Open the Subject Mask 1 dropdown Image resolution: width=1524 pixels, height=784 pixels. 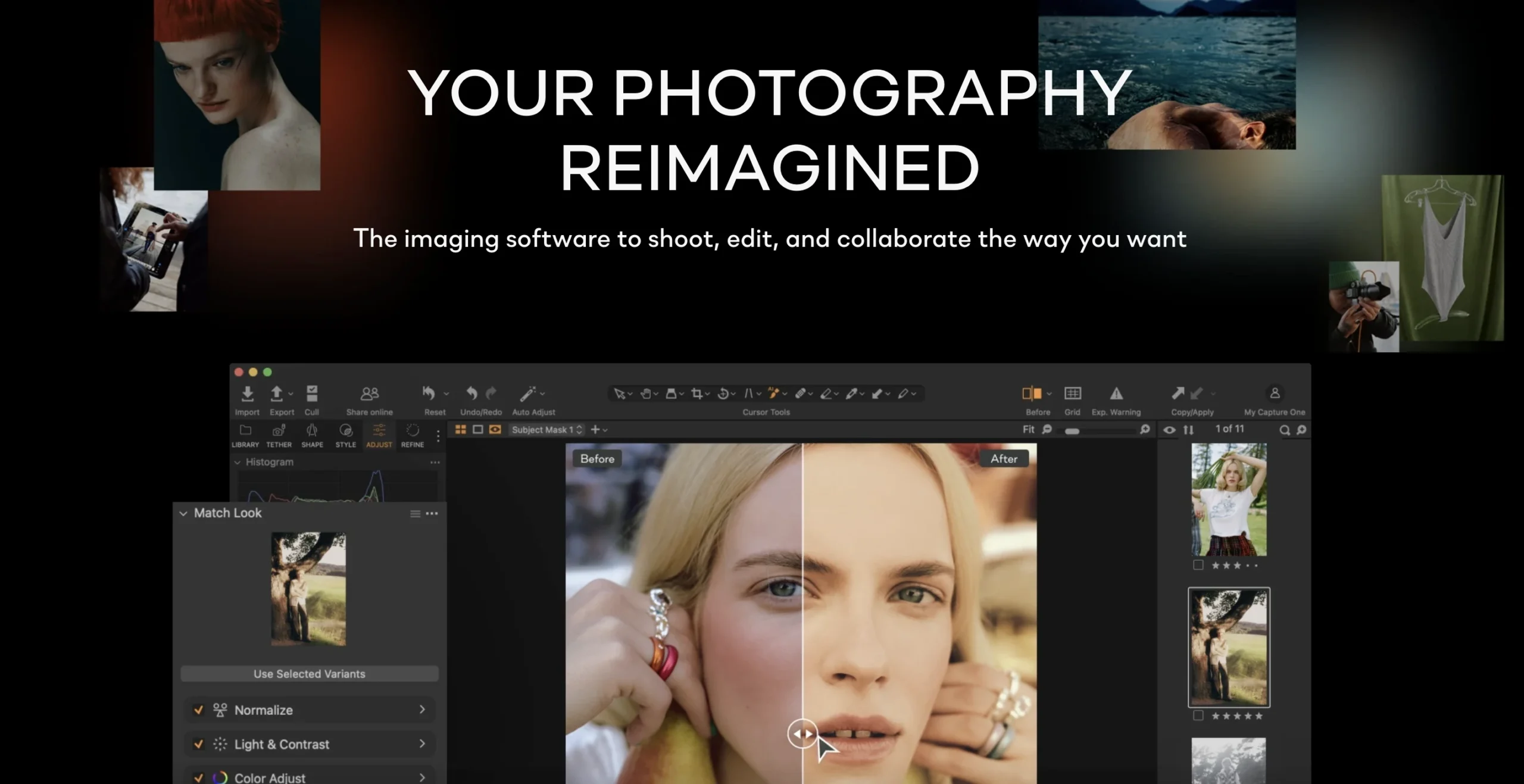pyautogui.click(x=546, y=430)
